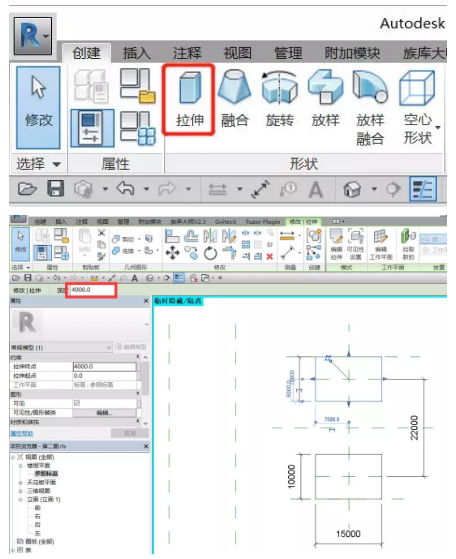
Task: Close the 属性 (Properties) palette
Action: point(146,301)
